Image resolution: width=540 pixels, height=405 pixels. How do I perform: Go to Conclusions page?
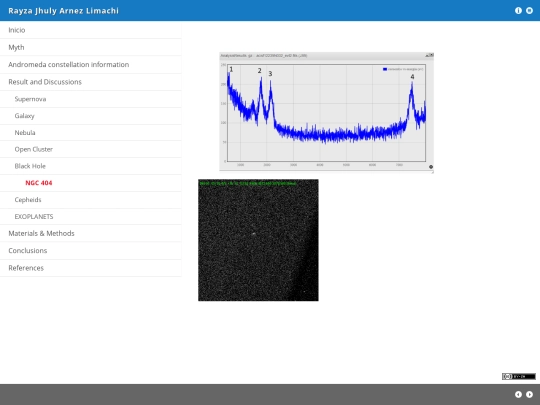pos(91,251)
